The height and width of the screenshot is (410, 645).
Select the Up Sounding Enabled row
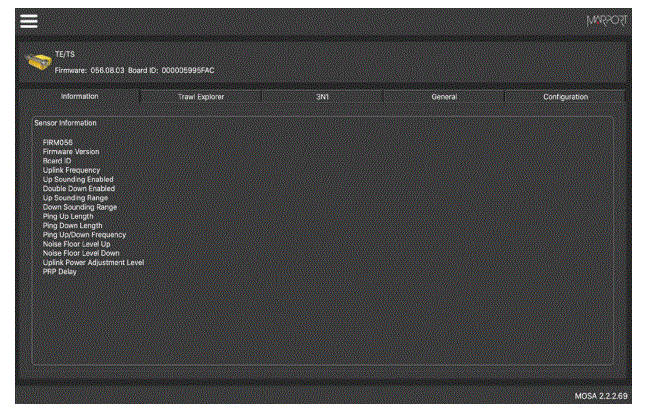click(78, 179)
